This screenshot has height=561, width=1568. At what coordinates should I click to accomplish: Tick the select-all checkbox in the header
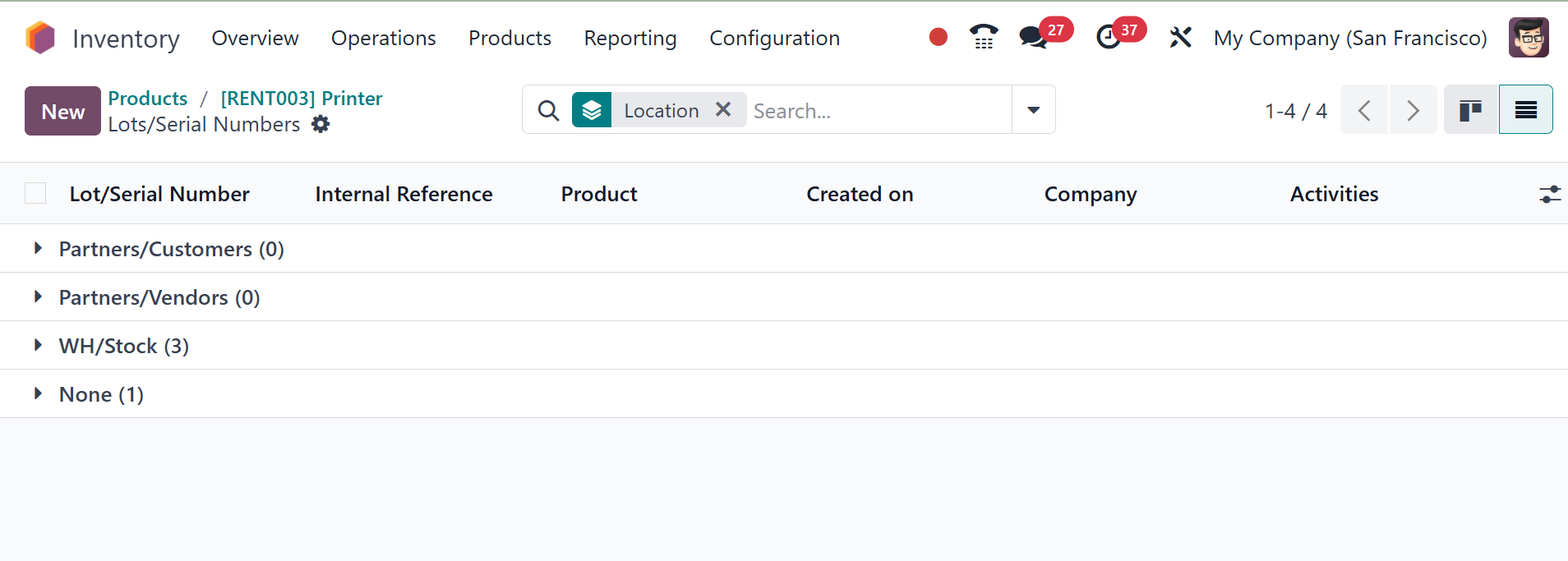(x=35, y=194)
